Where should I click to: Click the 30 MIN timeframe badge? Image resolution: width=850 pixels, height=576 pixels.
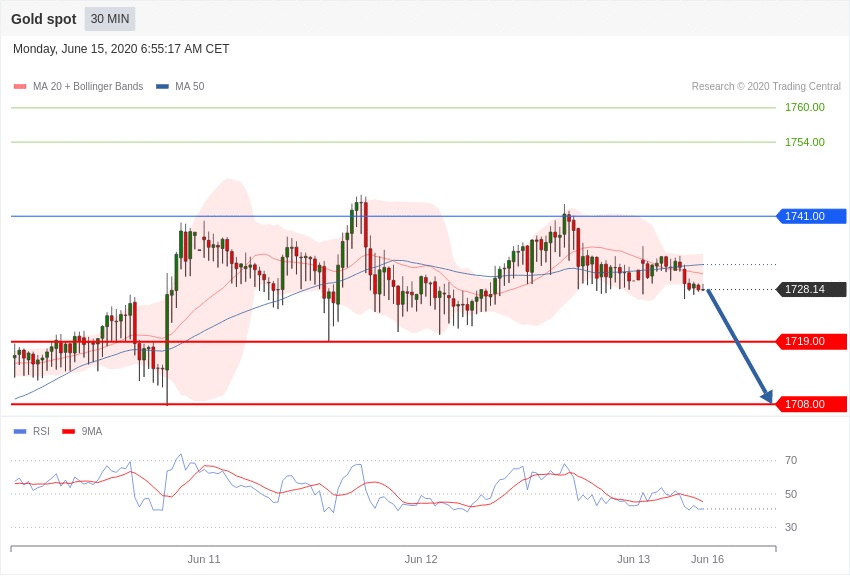pos(110,19)
